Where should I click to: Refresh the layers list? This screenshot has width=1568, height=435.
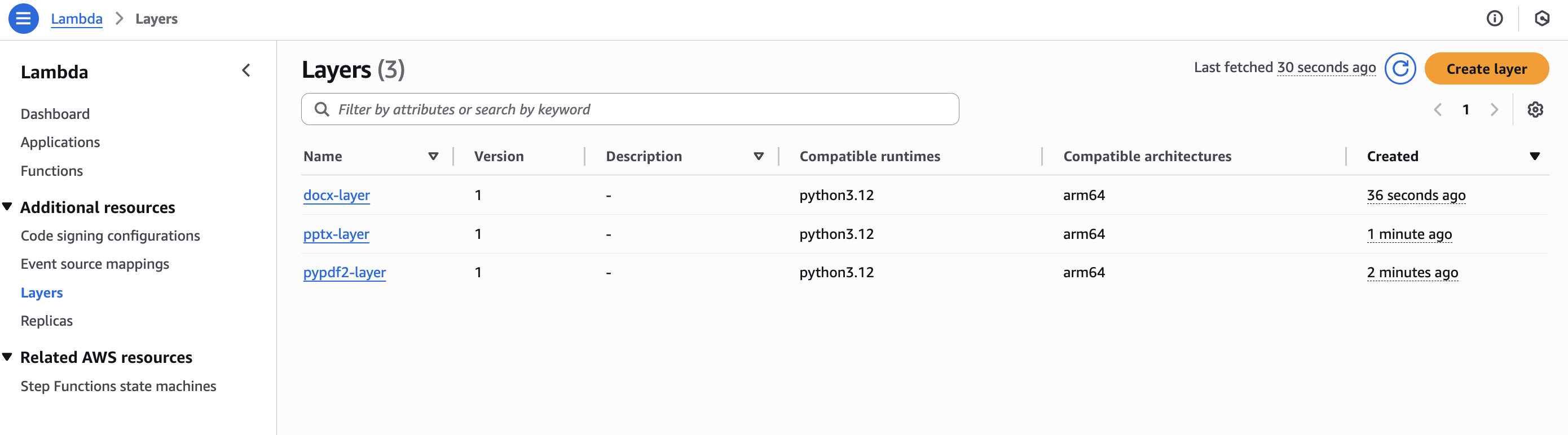point(1400,69)
